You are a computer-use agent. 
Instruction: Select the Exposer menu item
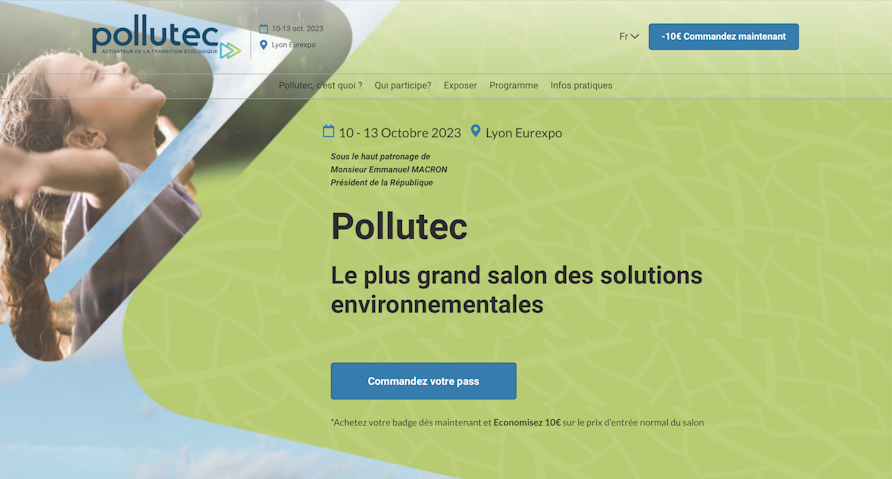pos(460,85)
